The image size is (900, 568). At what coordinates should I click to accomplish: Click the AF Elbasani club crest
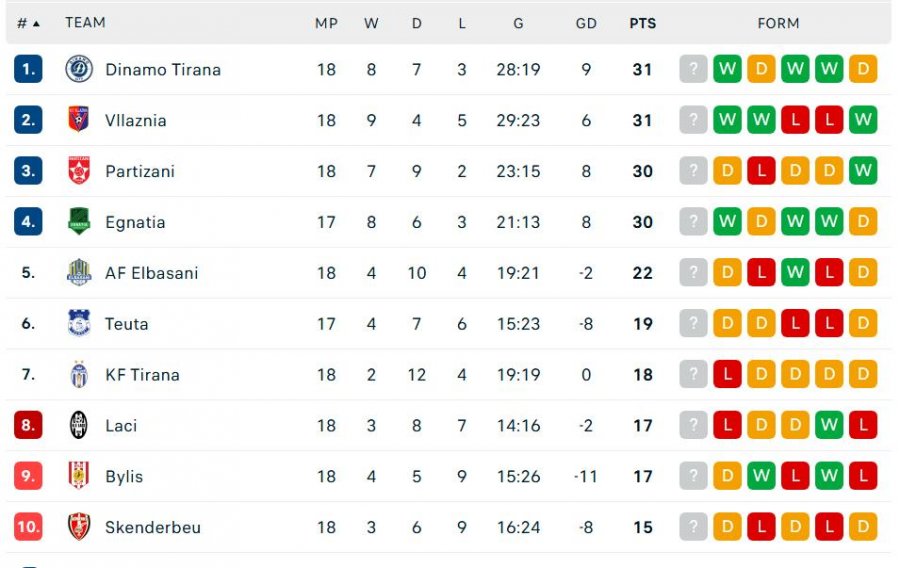79,273
